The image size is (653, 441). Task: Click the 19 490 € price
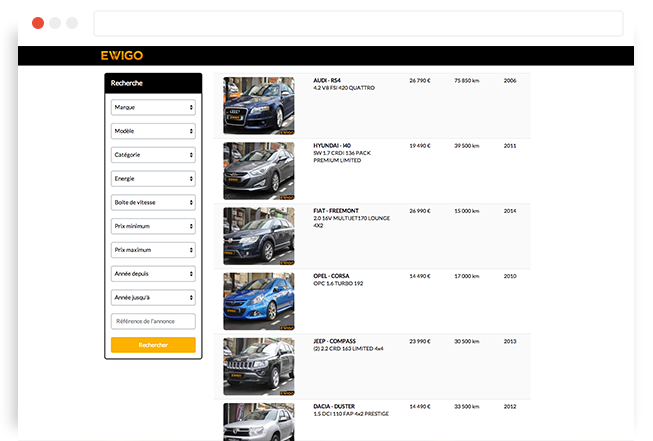click(x=420, y=146)
